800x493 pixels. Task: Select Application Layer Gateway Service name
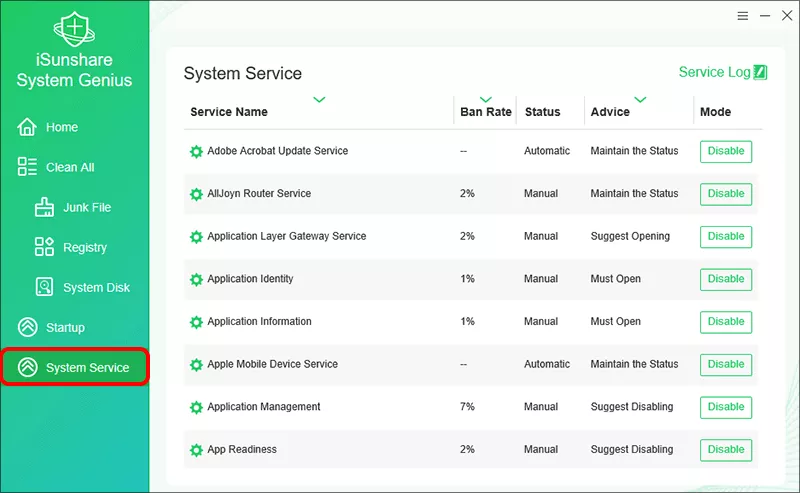coord(287,236)
